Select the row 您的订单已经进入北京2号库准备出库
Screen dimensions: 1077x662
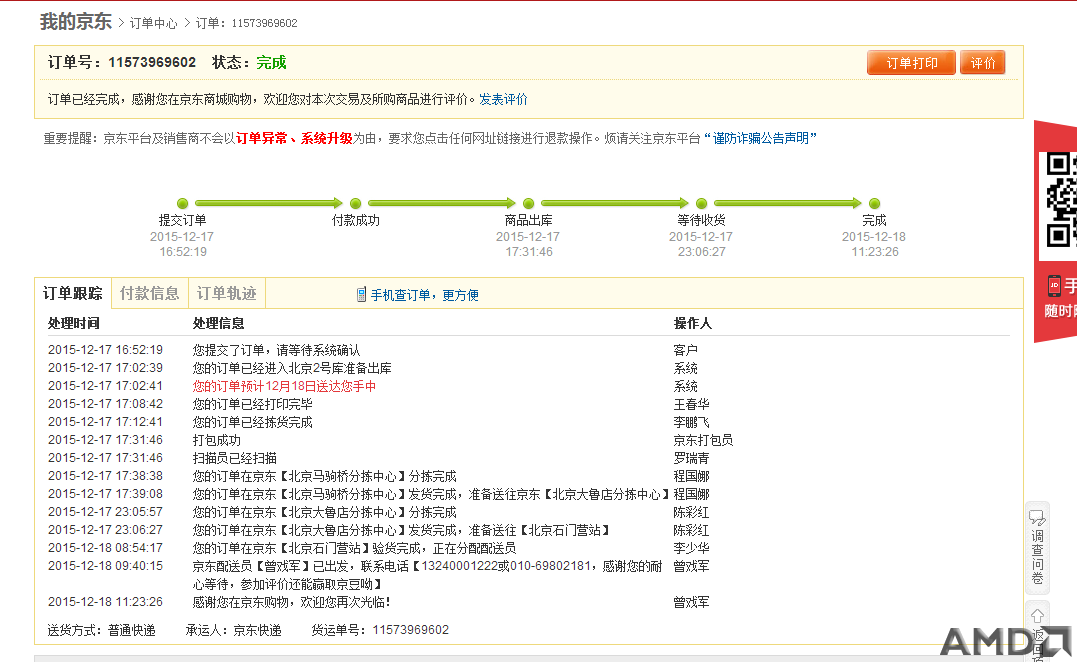292,368
